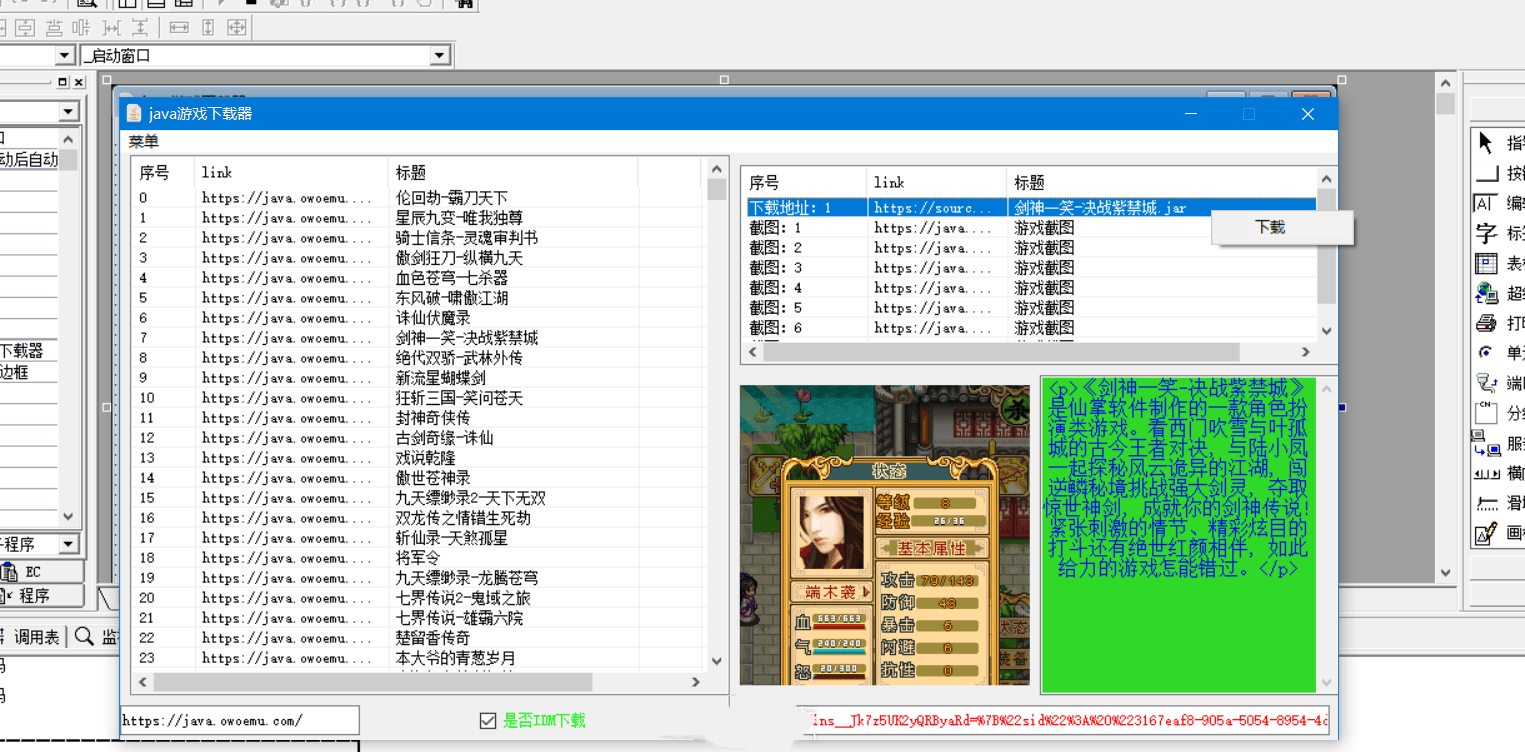The width and height of the screenshot is (1525, 752).
Task: Select the group box component icon
Action: 1485,413
